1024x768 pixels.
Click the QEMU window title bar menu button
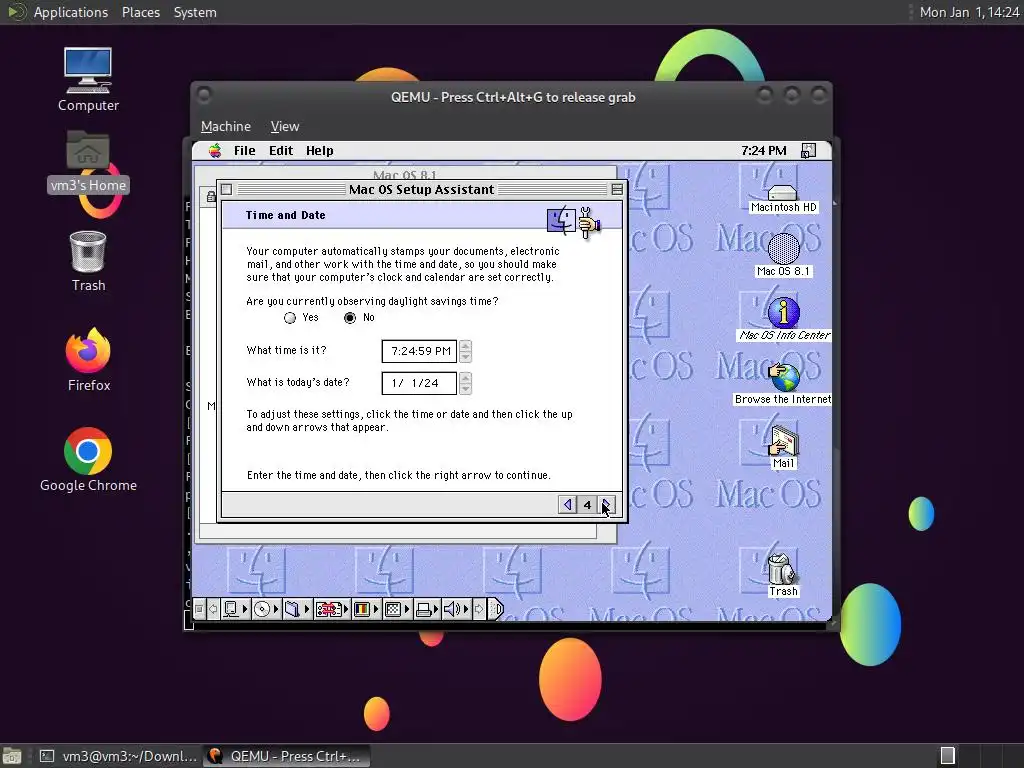click(x=204, y=95)
